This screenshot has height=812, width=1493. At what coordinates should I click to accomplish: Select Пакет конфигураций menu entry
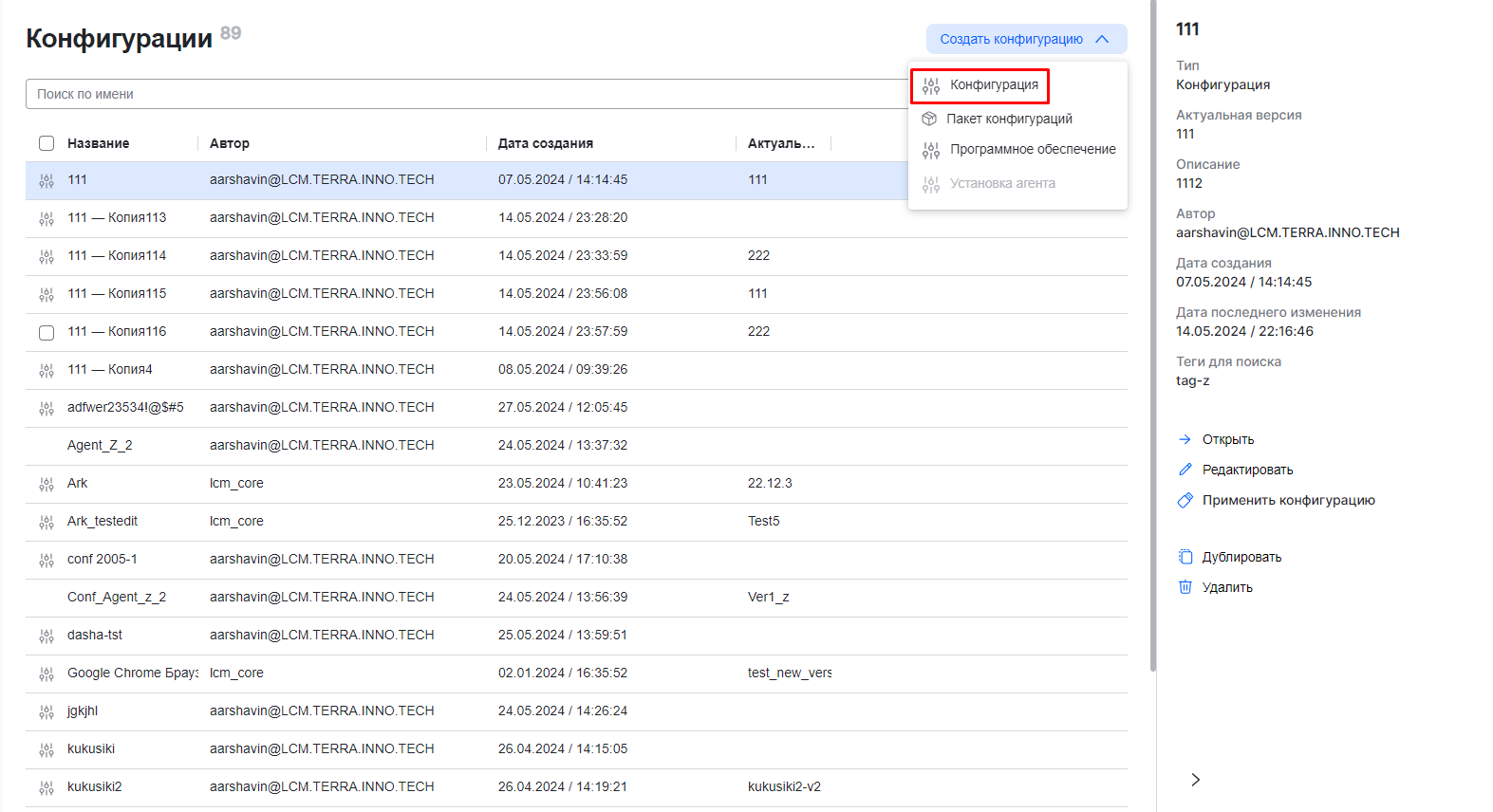point(1008,119)
